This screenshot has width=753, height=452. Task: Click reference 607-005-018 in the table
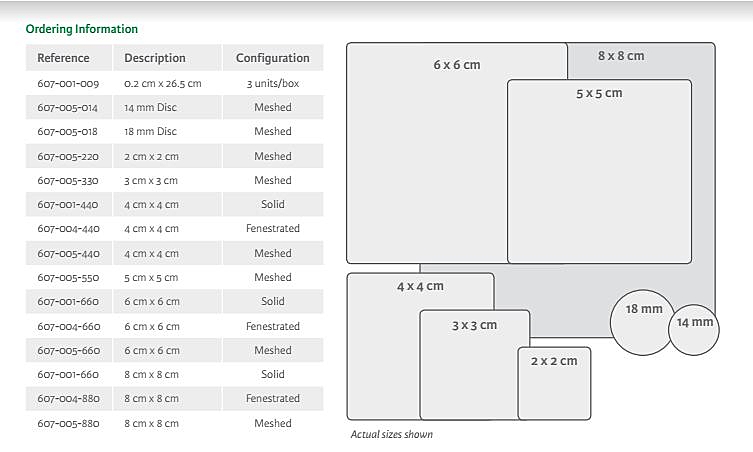[x=68, y=131]
